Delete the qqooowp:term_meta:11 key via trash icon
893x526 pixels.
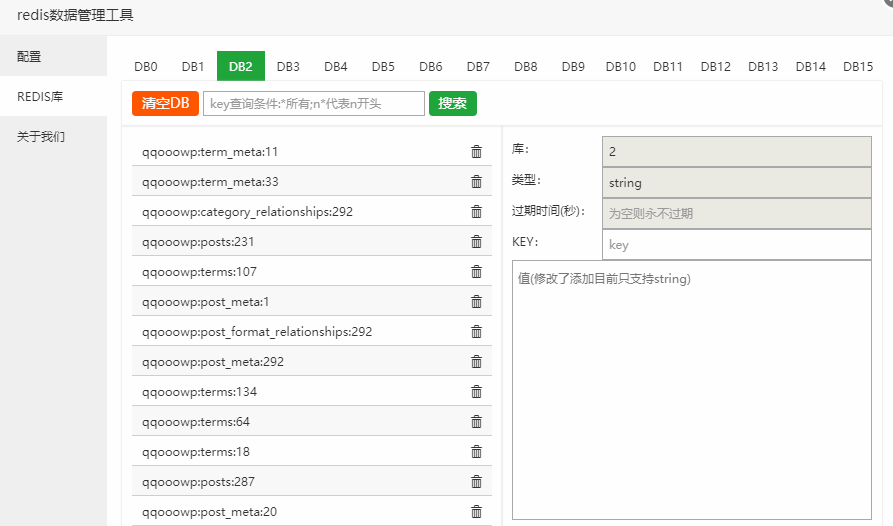pos(476,152)
